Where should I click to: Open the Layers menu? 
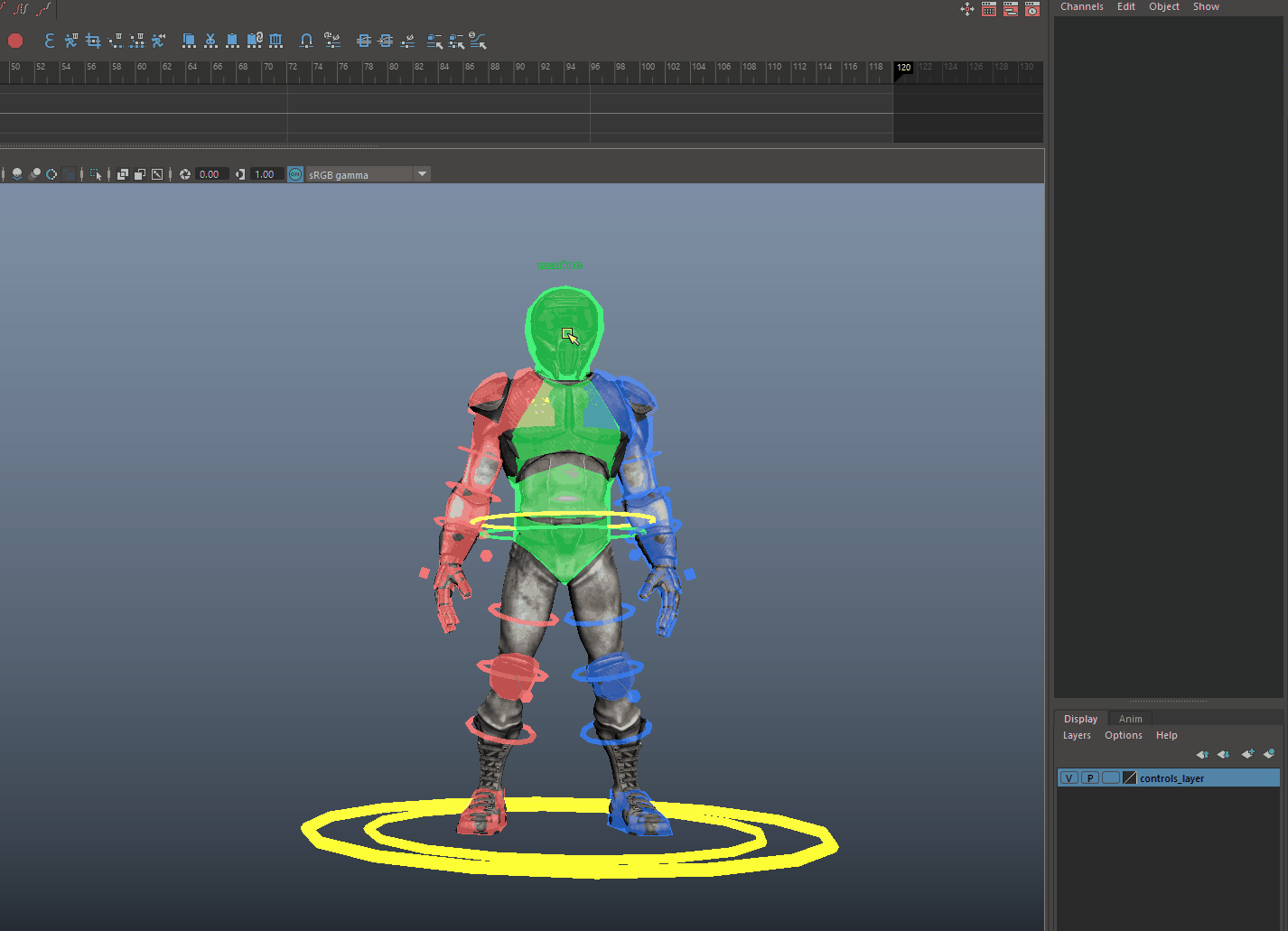(x=1077, y=735)
